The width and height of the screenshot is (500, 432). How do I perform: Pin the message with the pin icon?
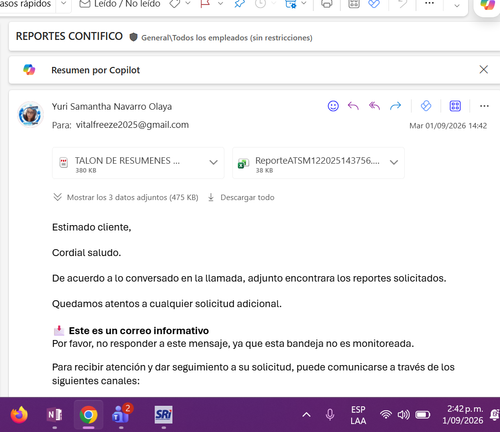239,4
